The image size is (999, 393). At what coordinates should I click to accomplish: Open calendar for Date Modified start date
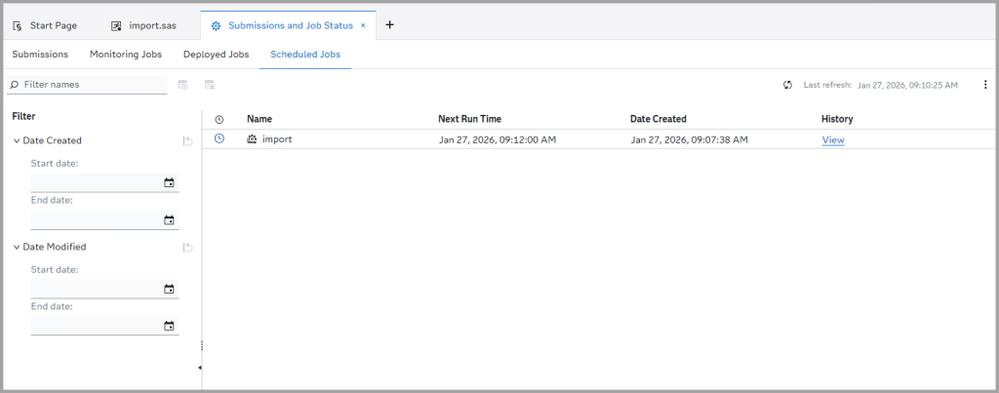pos(169,289)
